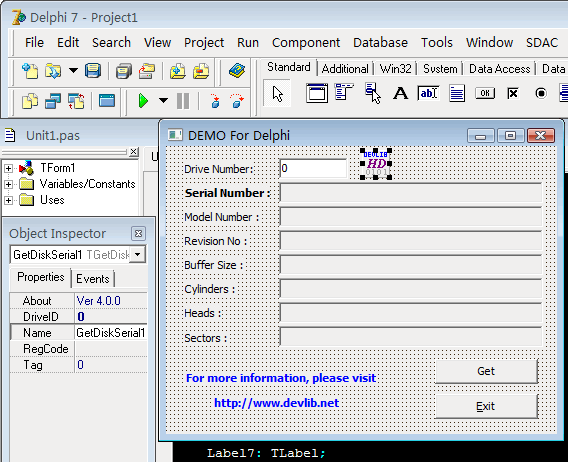
Task: Click the Trace Into icon
Action: (215, 101)
